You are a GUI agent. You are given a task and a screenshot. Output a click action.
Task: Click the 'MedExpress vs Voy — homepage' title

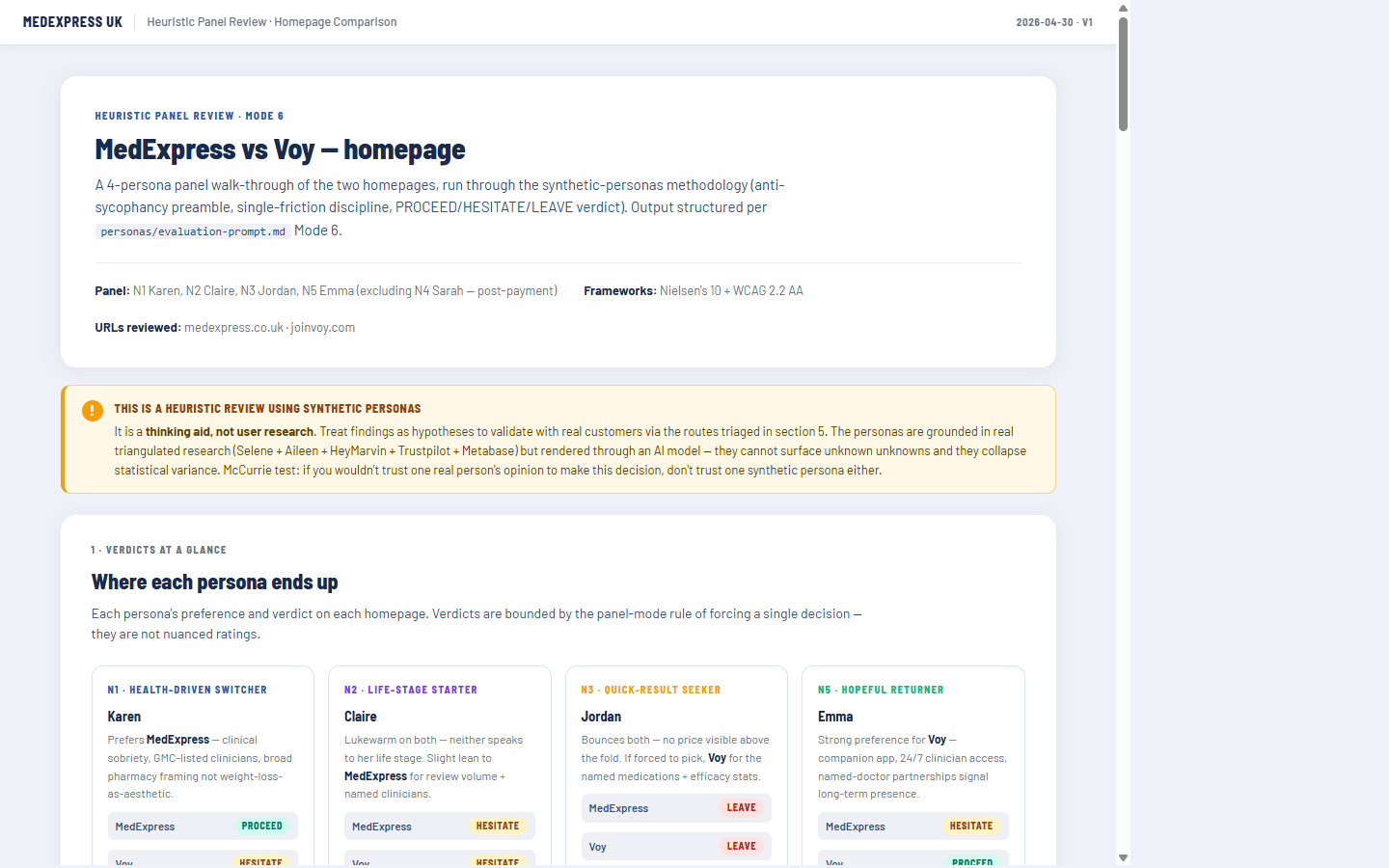pyautogui.click(x=280, y=149)
